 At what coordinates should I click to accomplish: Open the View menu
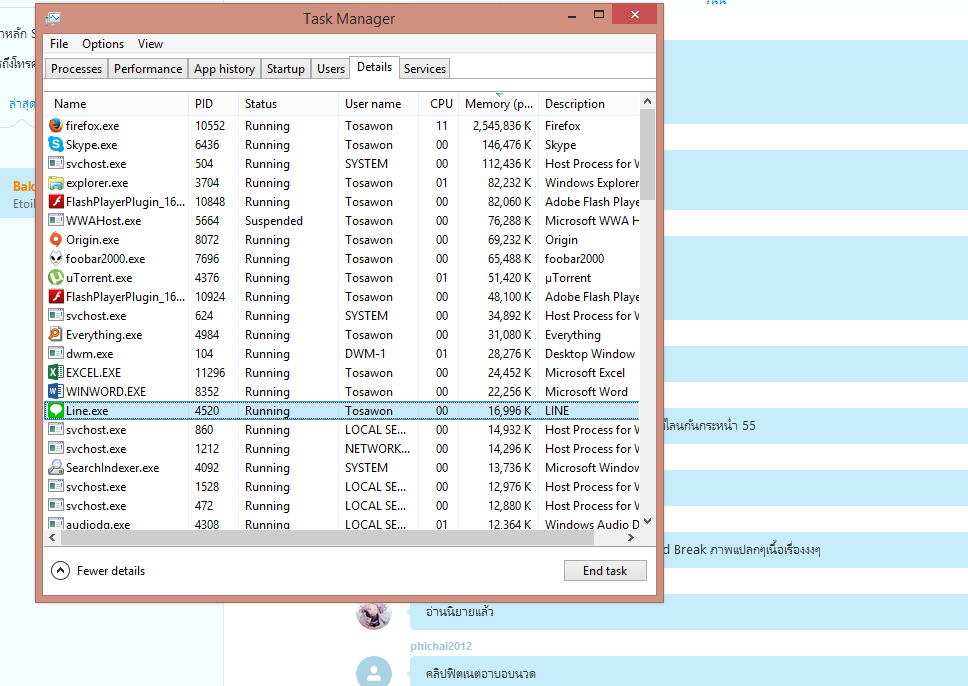150,44
